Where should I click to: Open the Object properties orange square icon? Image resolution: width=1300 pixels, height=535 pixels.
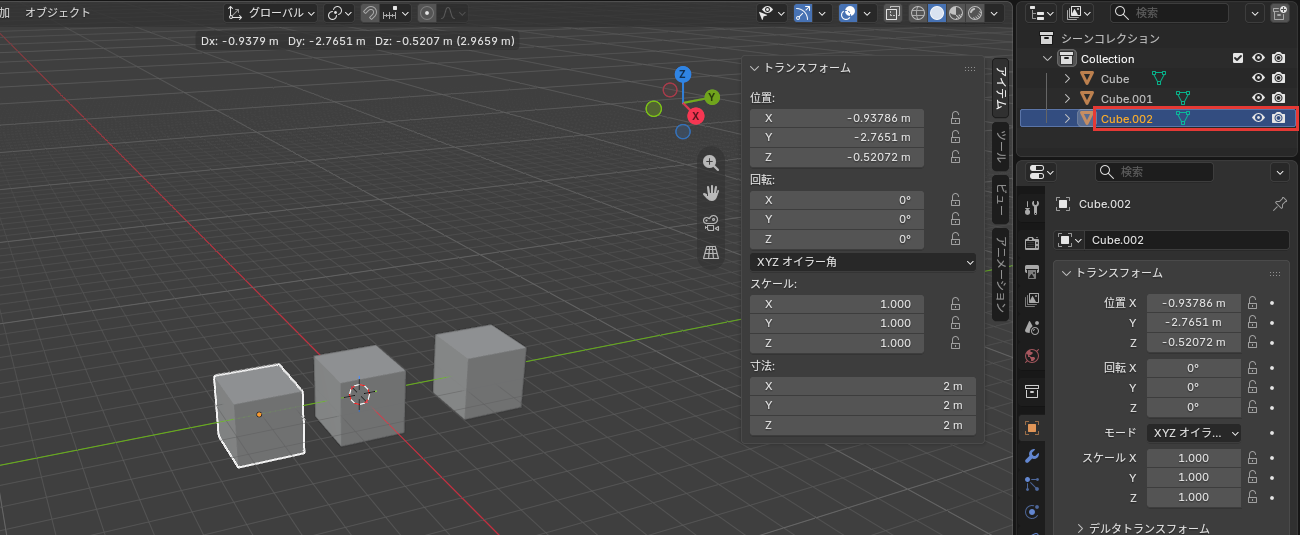1032,428
